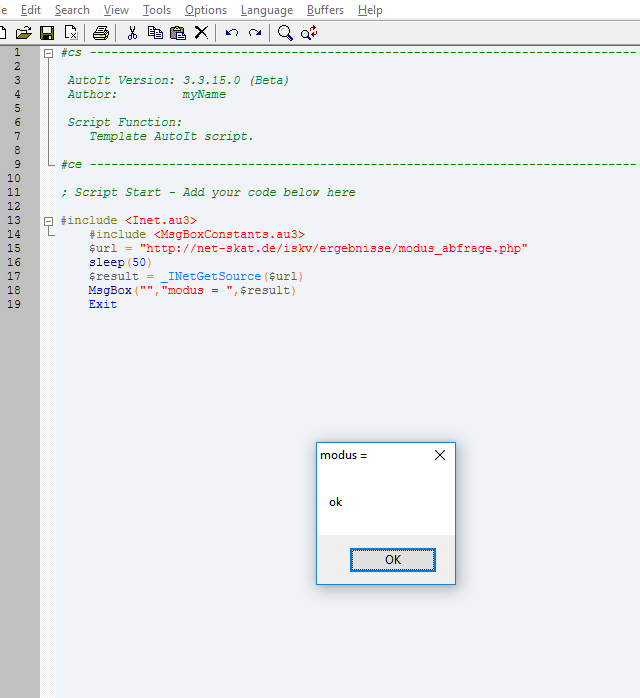Undo the last edit with the toolbar arrow
Screen dimensions: 640x698
coord(232,33)
